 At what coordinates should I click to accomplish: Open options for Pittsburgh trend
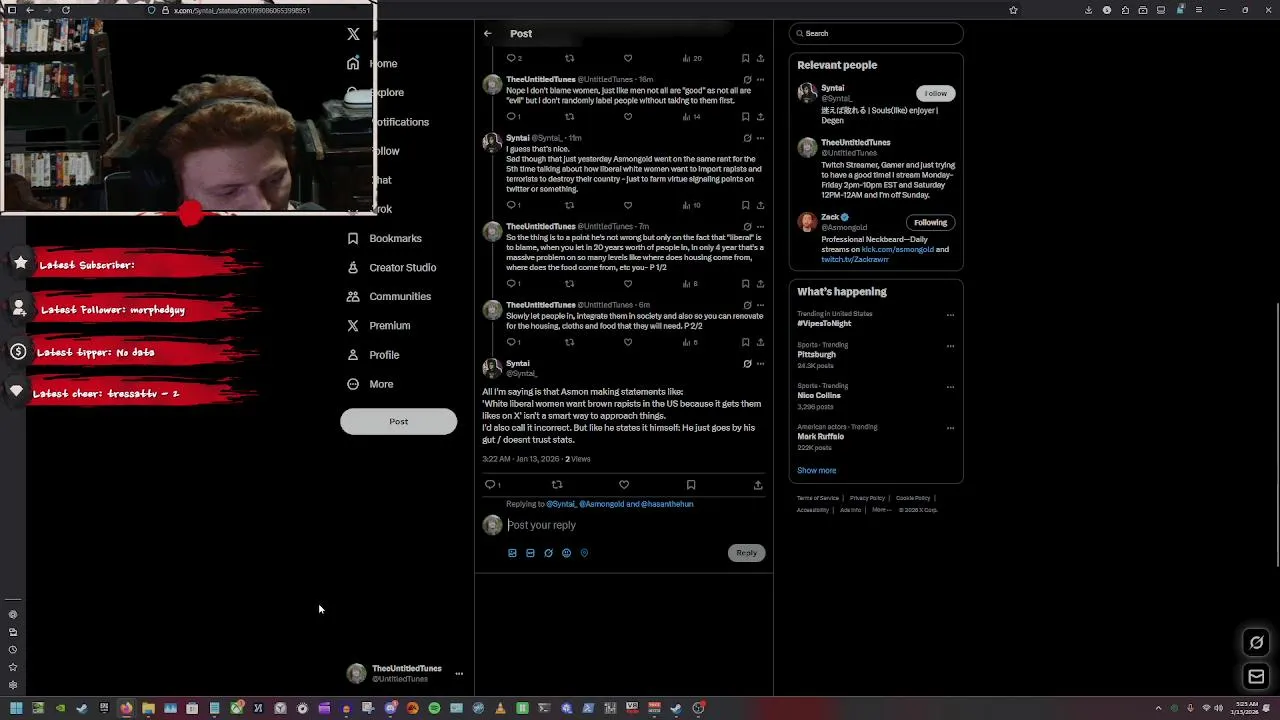point(950,346)
